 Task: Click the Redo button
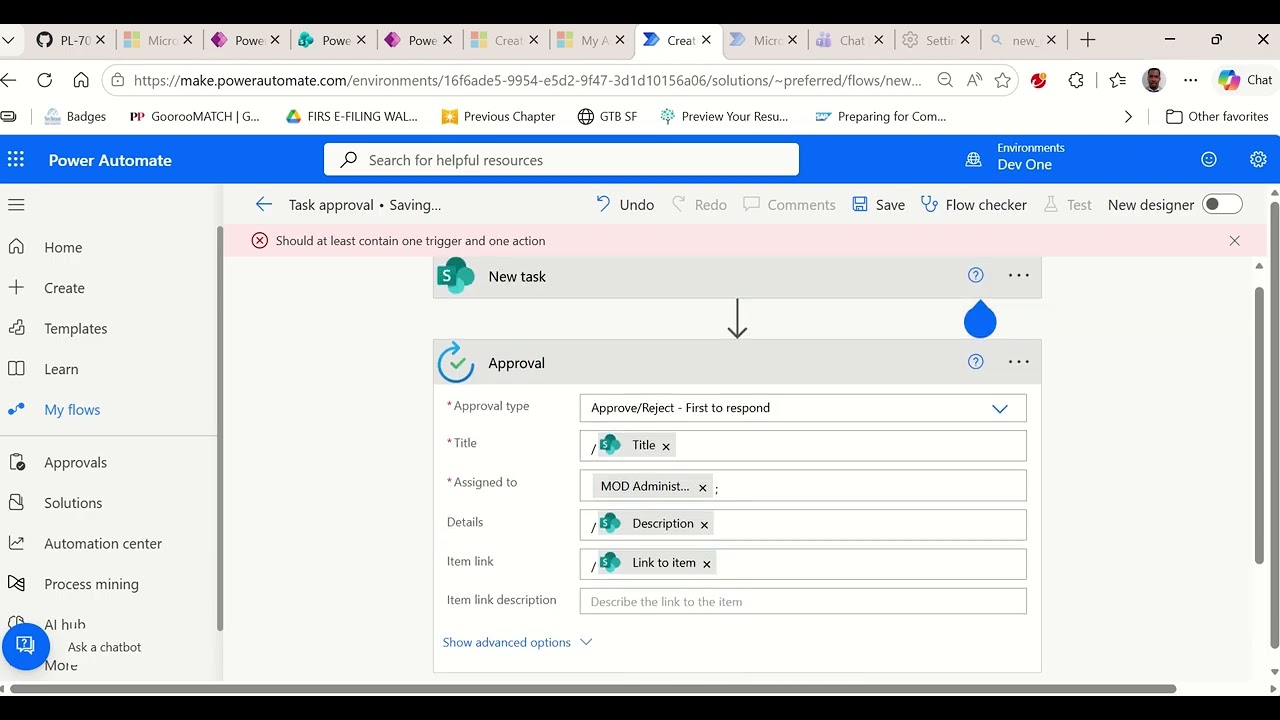point(699,204)
